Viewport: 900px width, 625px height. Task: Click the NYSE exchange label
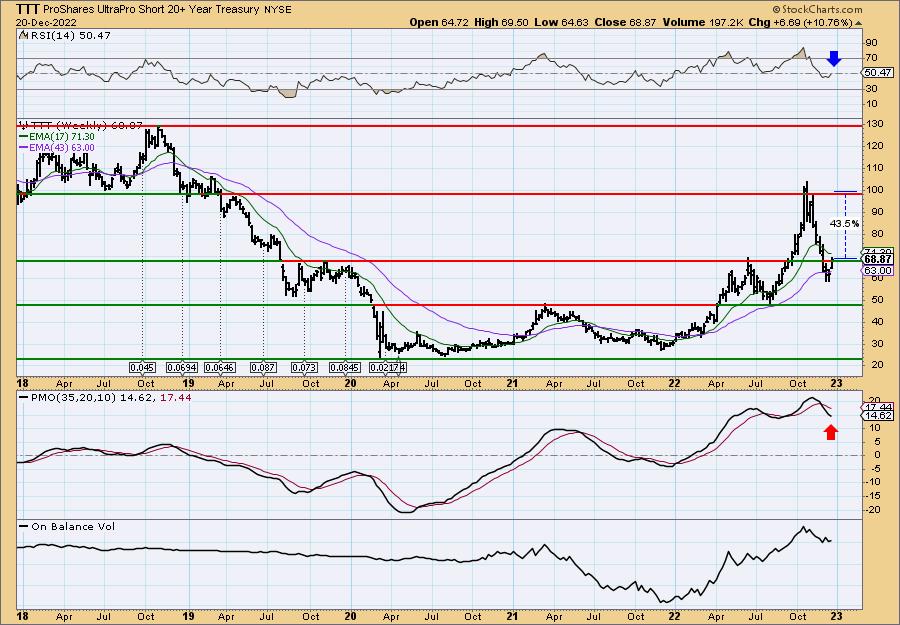point(277,10)
